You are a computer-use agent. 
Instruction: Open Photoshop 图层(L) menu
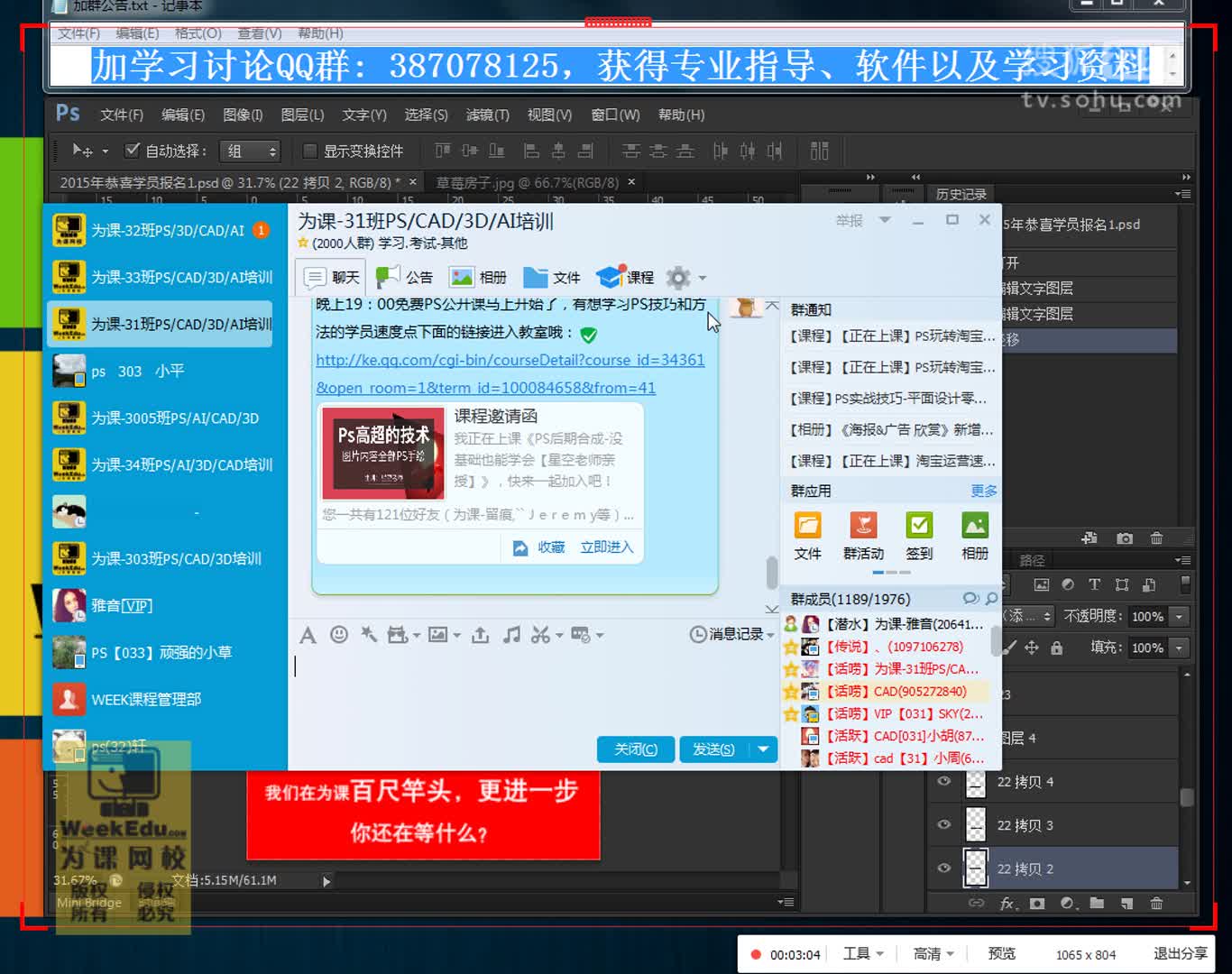pos(302,115)
